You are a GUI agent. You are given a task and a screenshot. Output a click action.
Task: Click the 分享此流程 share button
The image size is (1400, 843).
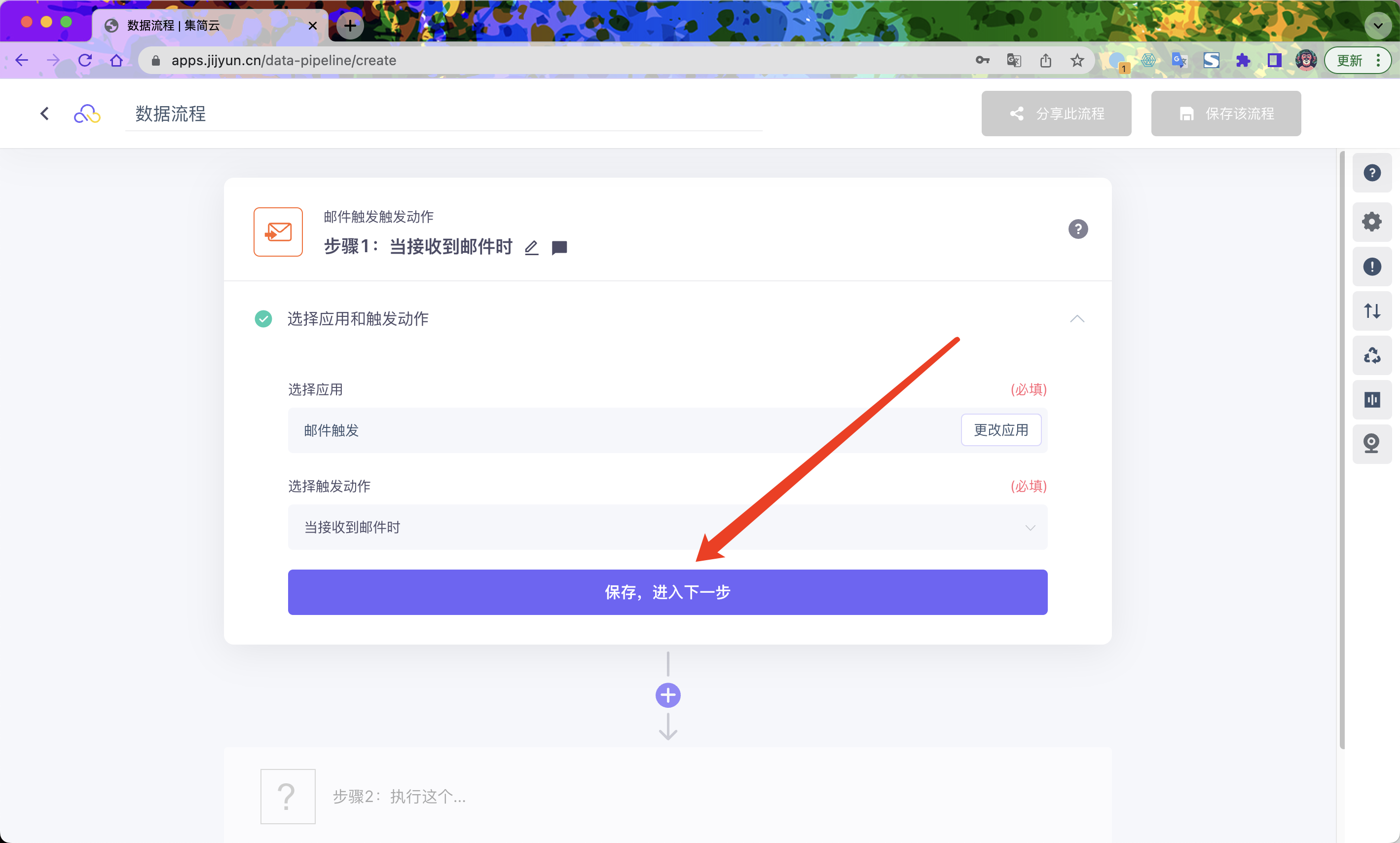pyautogui.click(x=1056, y=114)
